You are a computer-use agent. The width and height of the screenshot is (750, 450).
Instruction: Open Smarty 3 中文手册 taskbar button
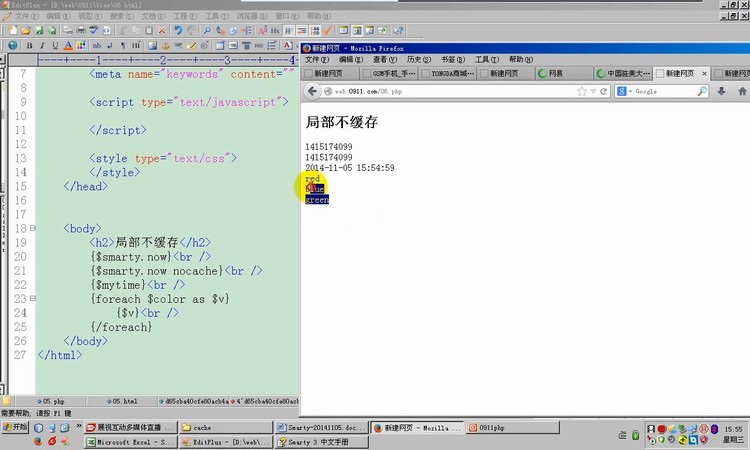[322, 442]
